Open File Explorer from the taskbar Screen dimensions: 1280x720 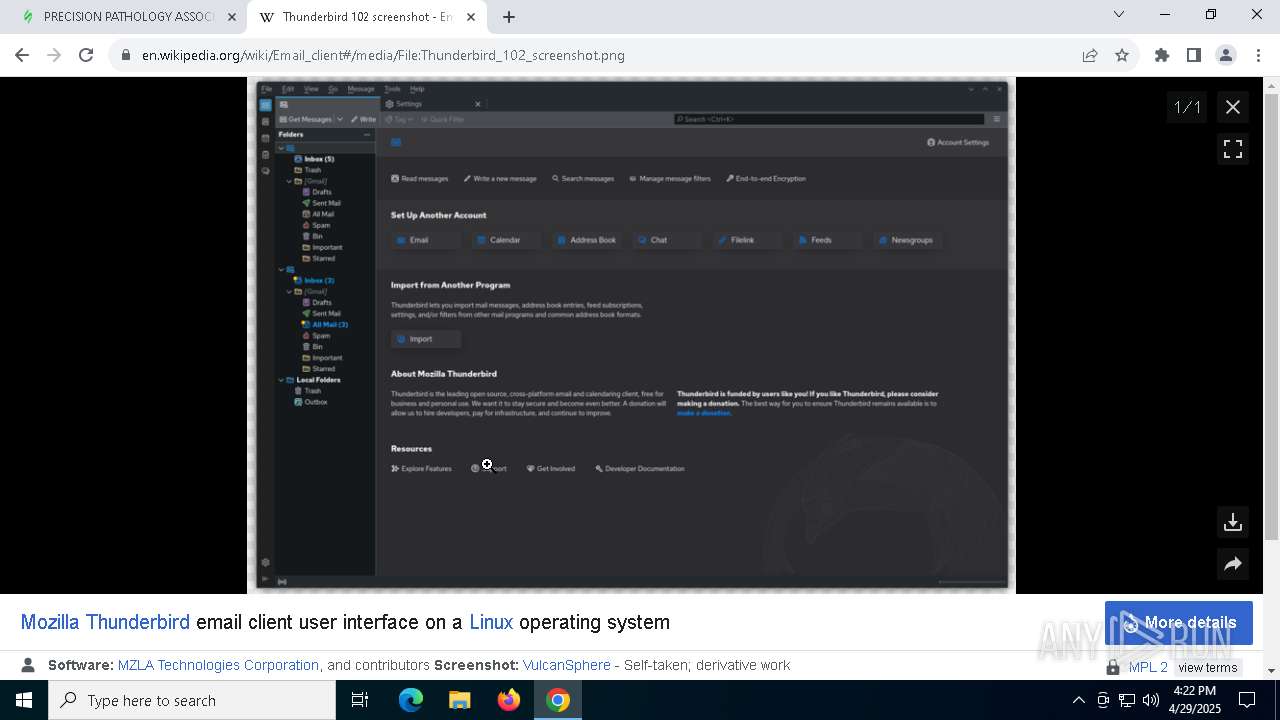(x=460, y=700)
